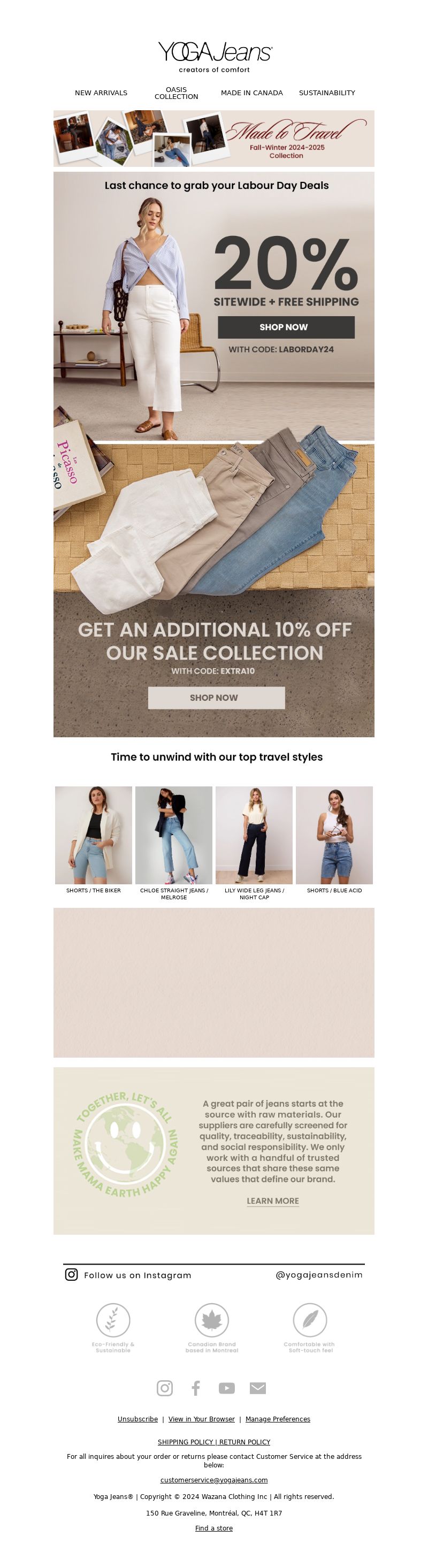Select the Shorts / The Biker product image
Viewport: 428px width, 1568px height.
coord(93,835)
